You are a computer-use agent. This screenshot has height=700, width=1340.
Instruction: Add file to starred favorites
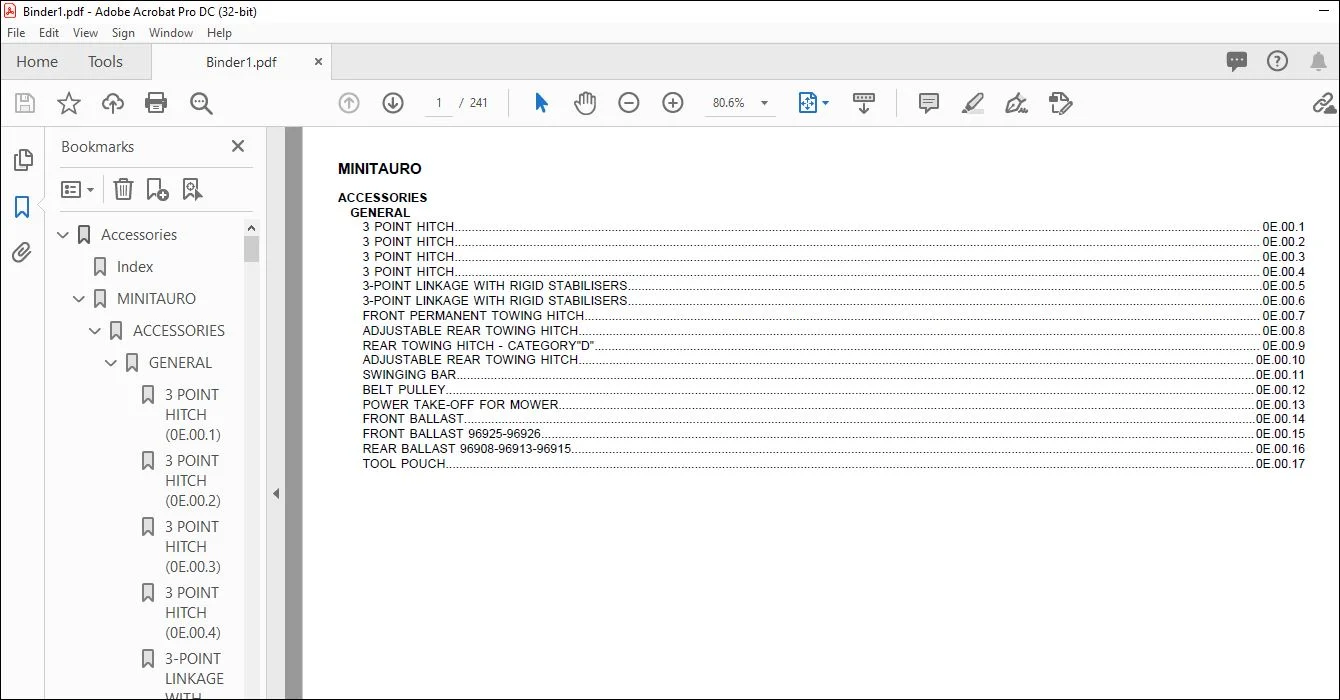[x=69, y=103]
